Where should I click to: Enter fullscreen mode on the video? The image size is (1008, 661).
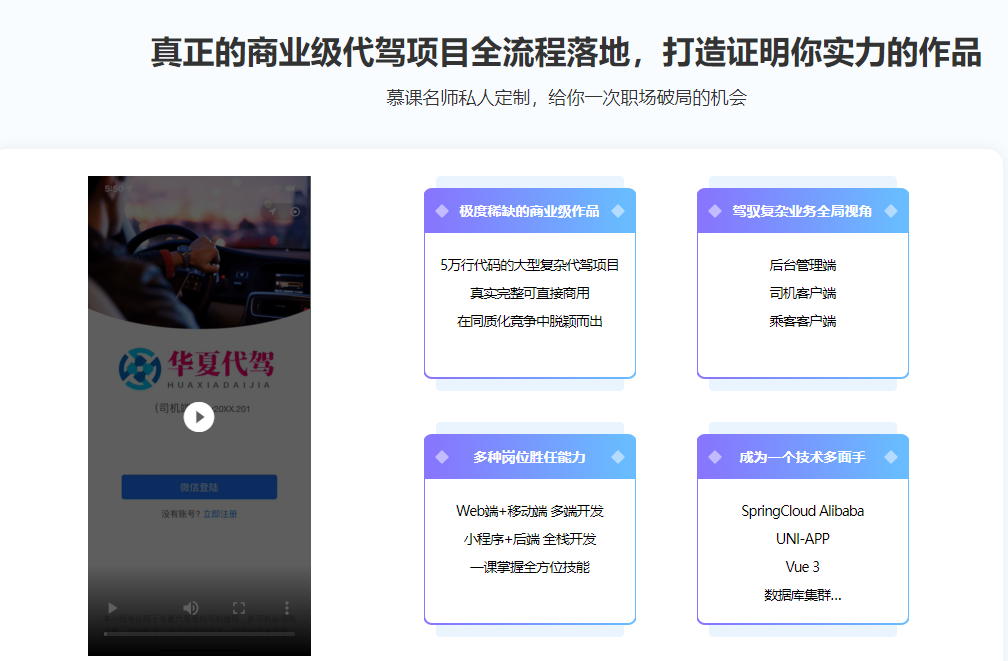239,608
